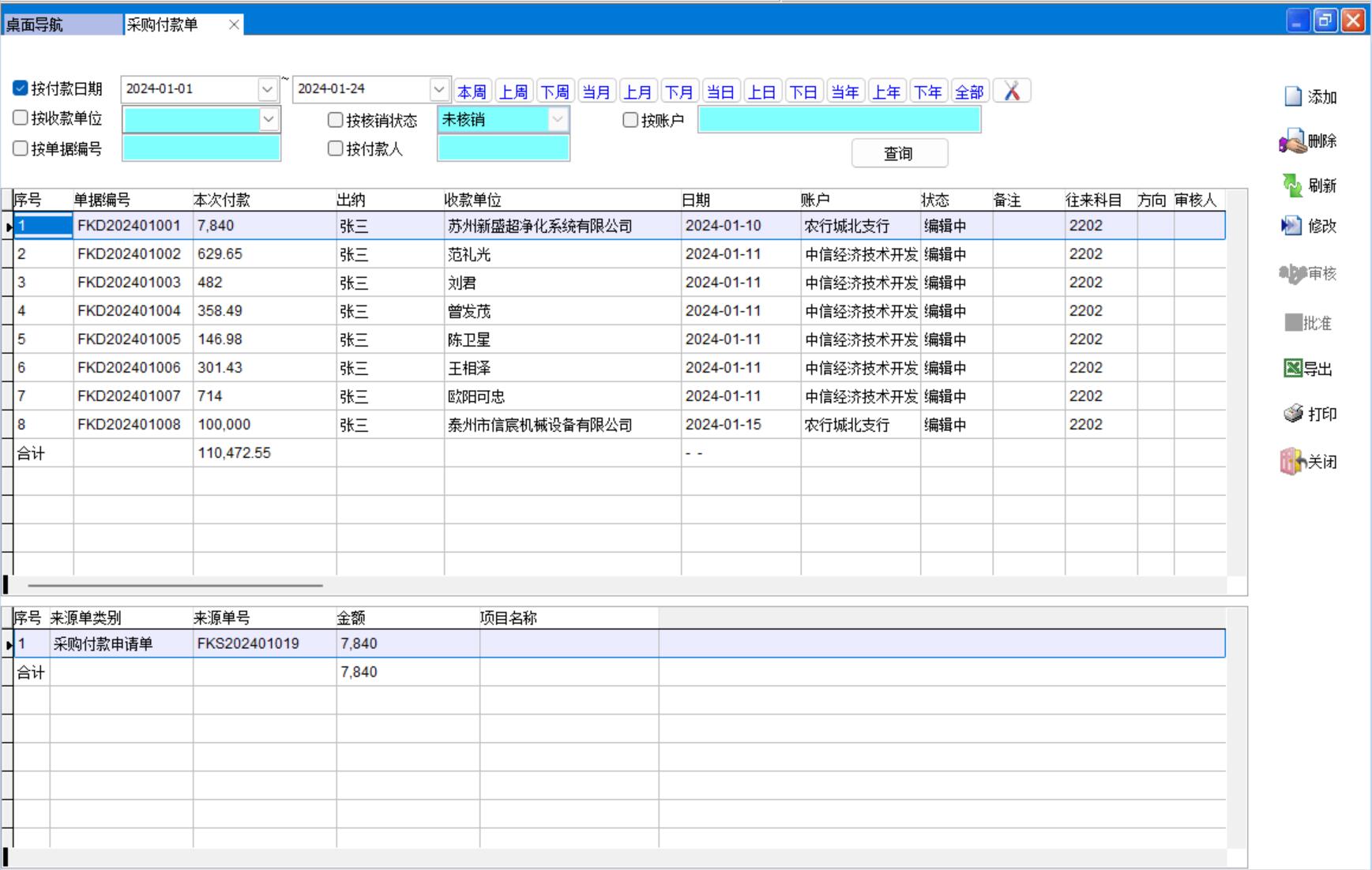
Task: Click the 本周 quick date link
Action: coord(472,92)
